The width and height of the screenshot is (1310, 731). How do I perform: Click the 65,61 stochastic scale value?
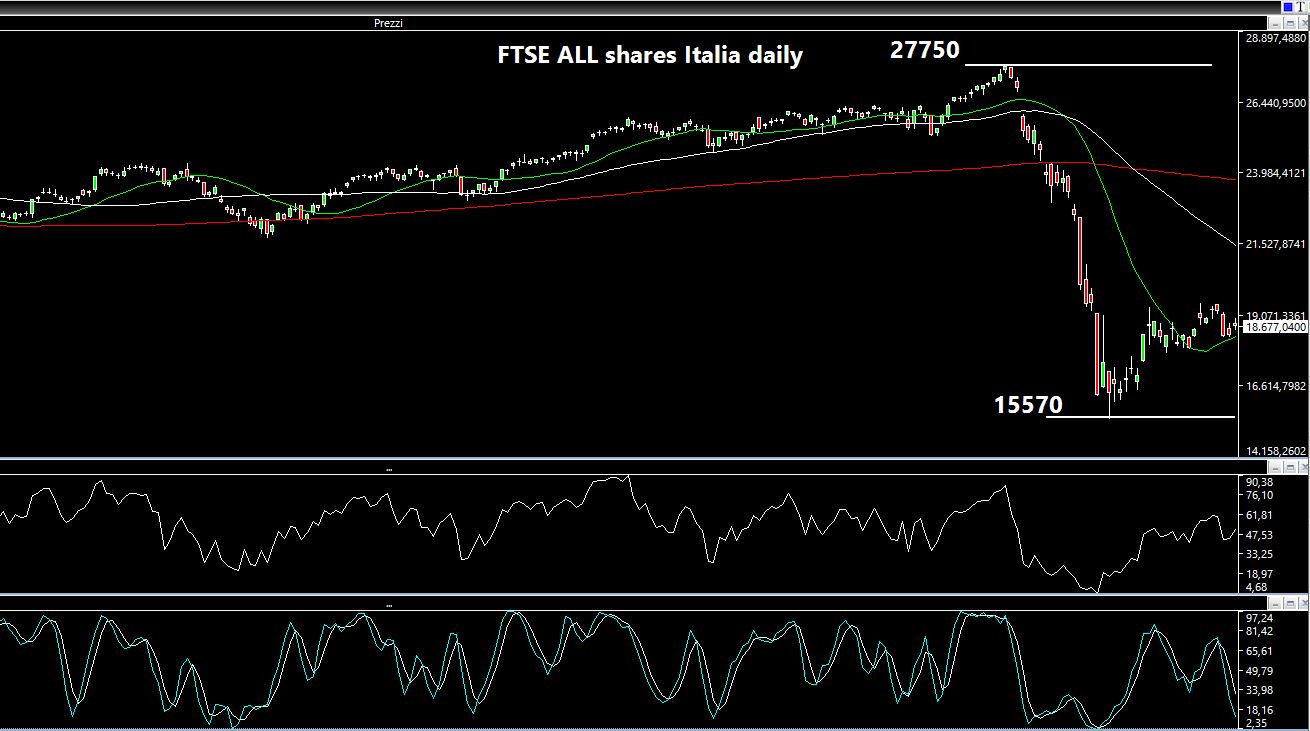pyautogui.click(x=1259, y=651)
